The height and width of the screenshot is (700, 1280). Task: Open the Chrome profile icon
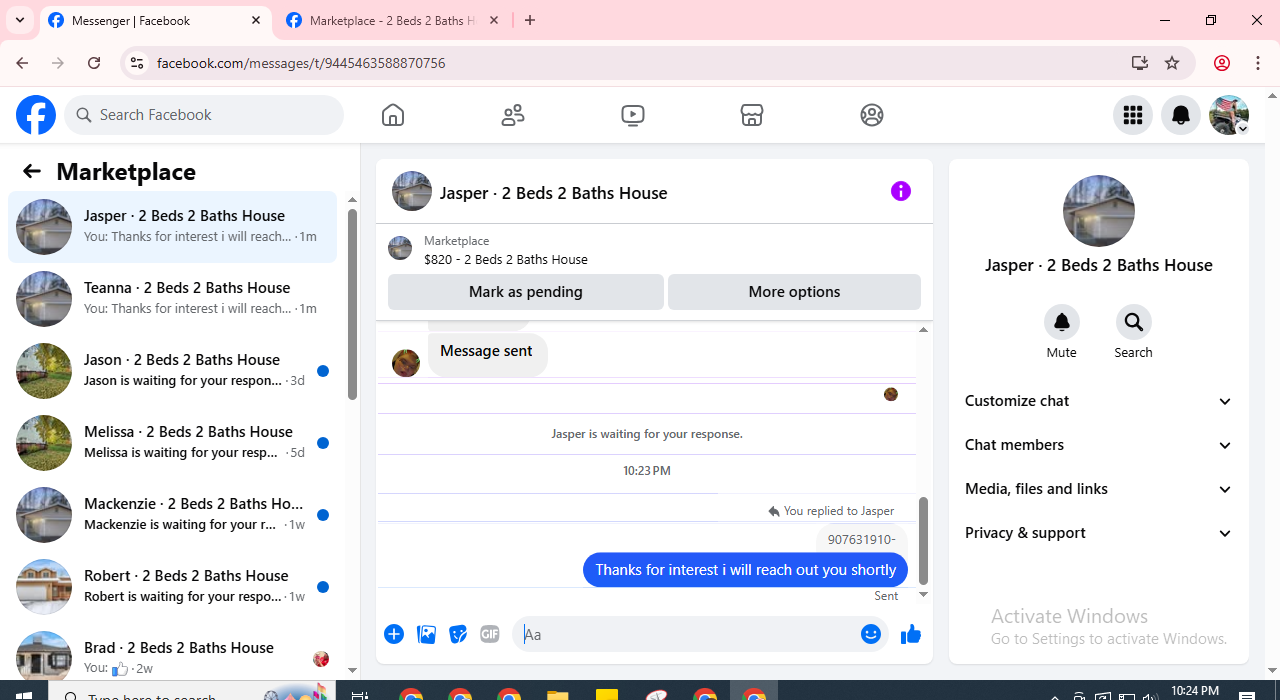pos(1221,63)
